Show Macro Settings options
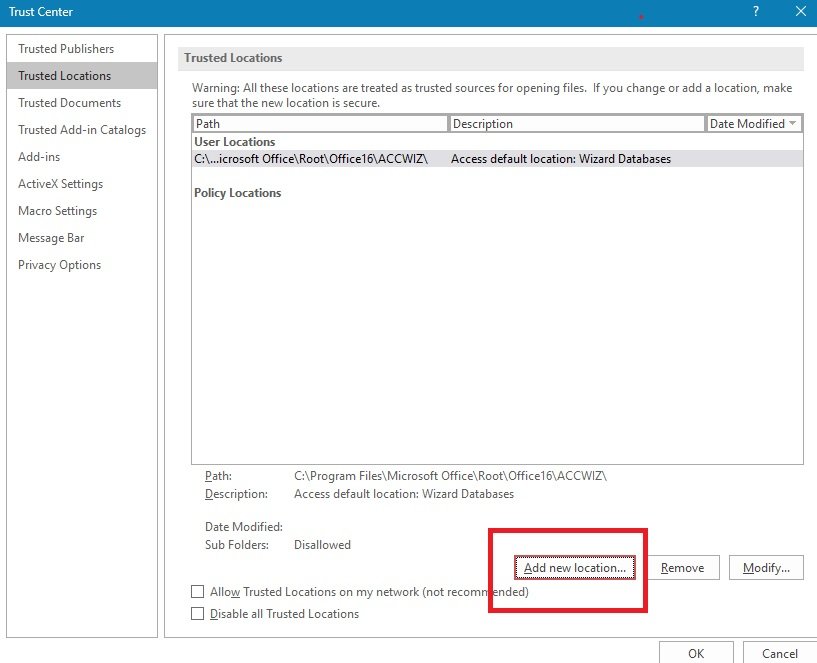The height and width of the screenshot is (663, 817). click(57, 211)
